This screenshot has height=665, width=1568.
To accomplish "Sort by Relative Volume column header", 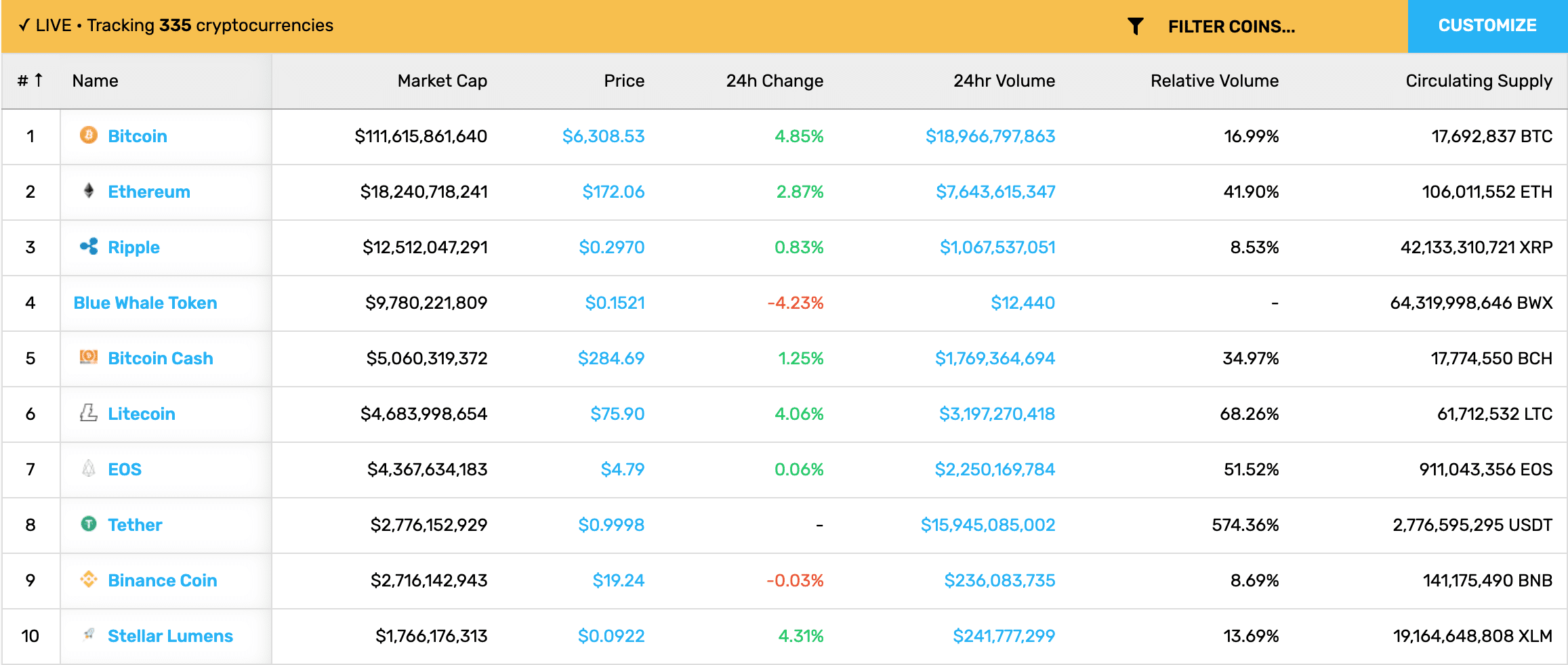I will (x=1214, y=81).
